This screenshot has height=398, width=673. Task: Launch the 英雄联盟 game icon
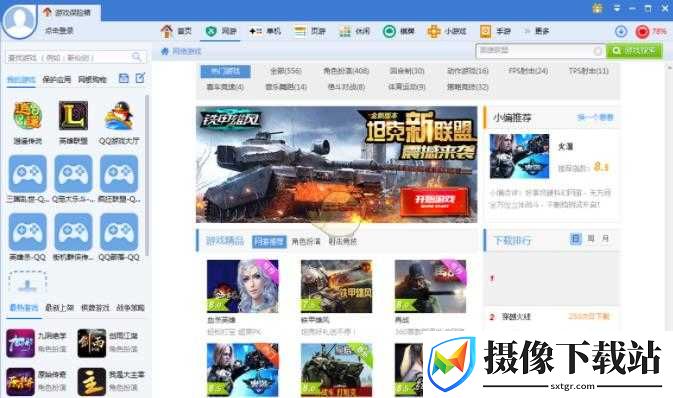[x=73, y=115]
